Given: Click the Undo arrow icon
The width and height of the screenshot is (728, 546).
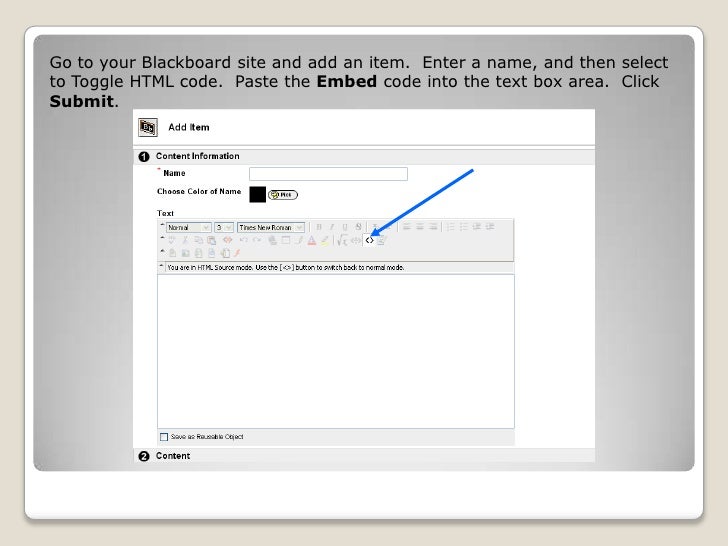Looking at the screenshot, I should point(243,240).
